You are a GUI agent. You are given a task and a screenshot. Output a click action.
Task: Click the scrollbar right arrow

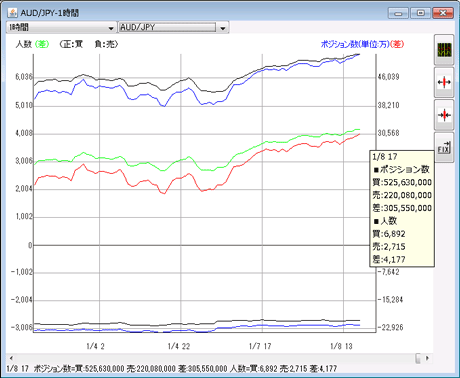pos(427,358)
